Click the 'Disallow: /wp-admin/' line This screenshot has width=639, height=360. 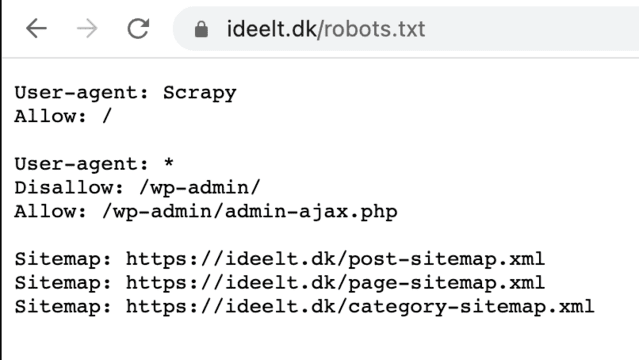[137, 188]
